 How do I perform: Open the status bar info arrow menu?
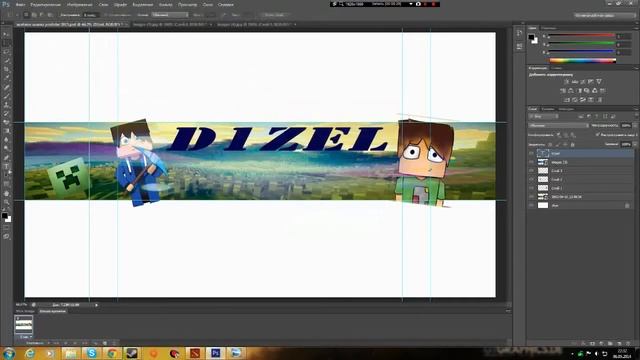[96, 305]
